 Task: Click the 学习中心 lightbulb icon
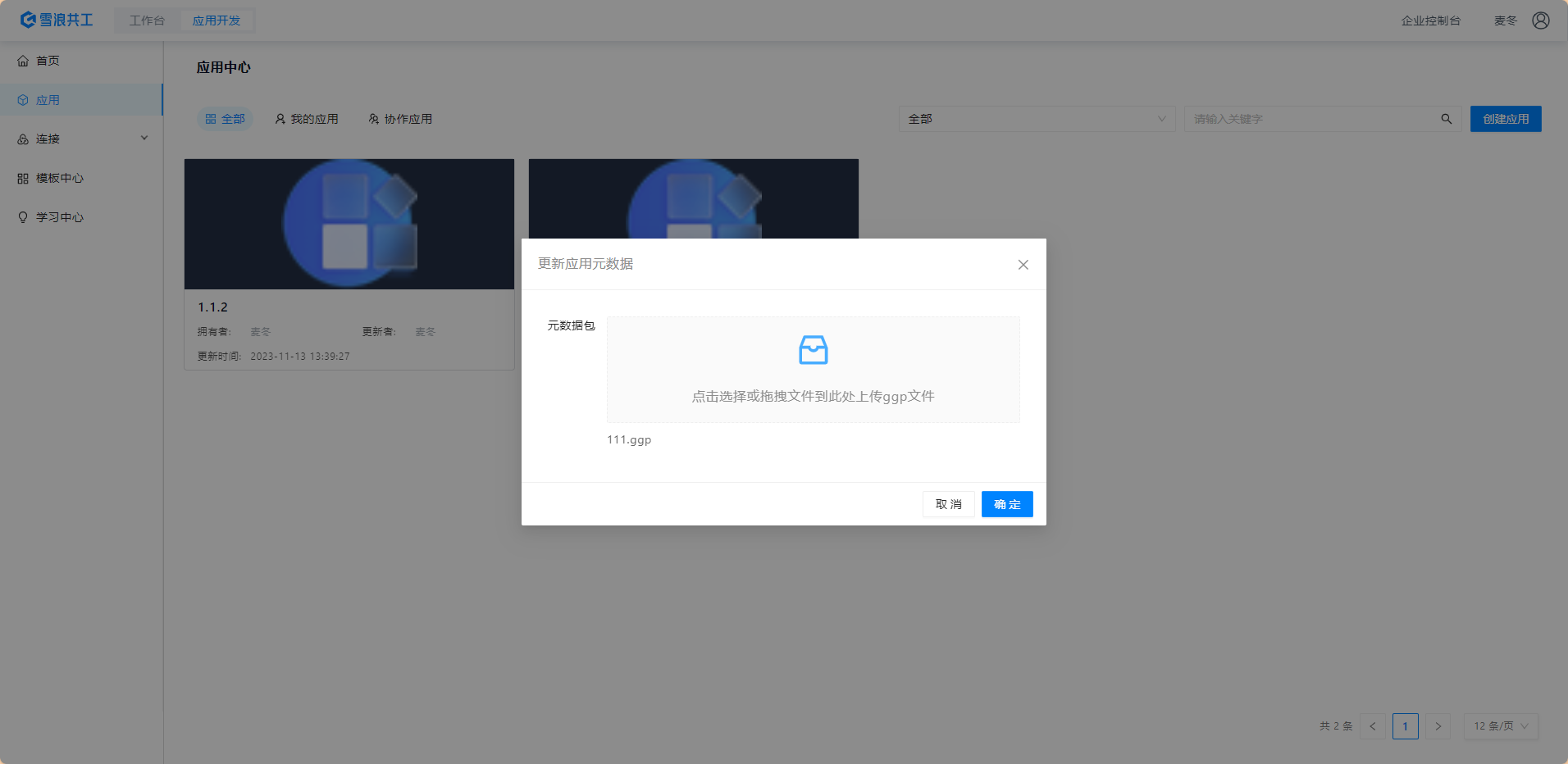(x=23, y=217)
